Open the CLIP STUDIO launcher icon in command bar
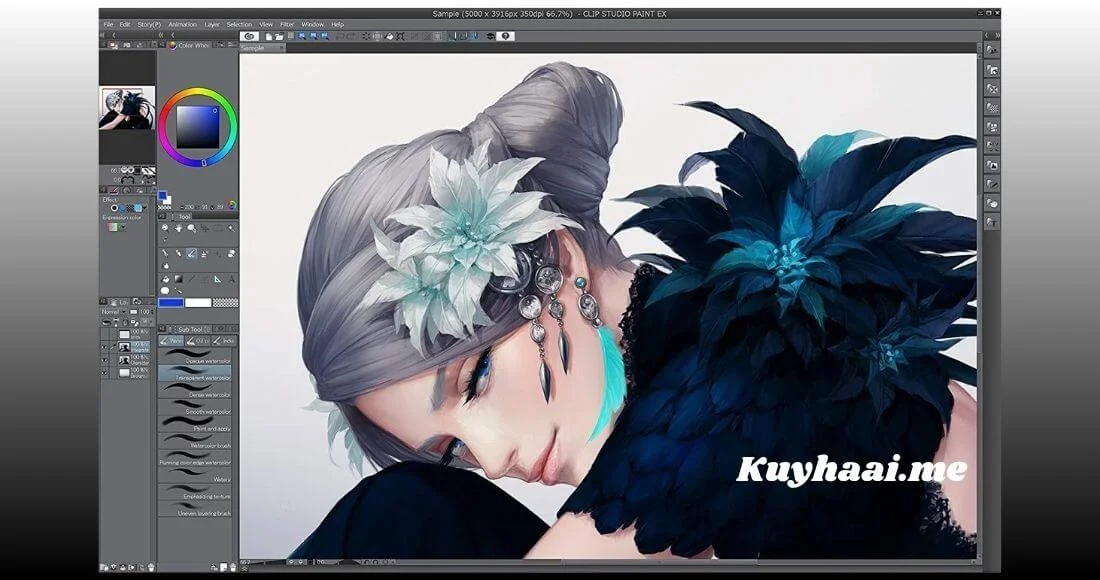Viewport: 1100px width, 580px height. pos(249,36)
